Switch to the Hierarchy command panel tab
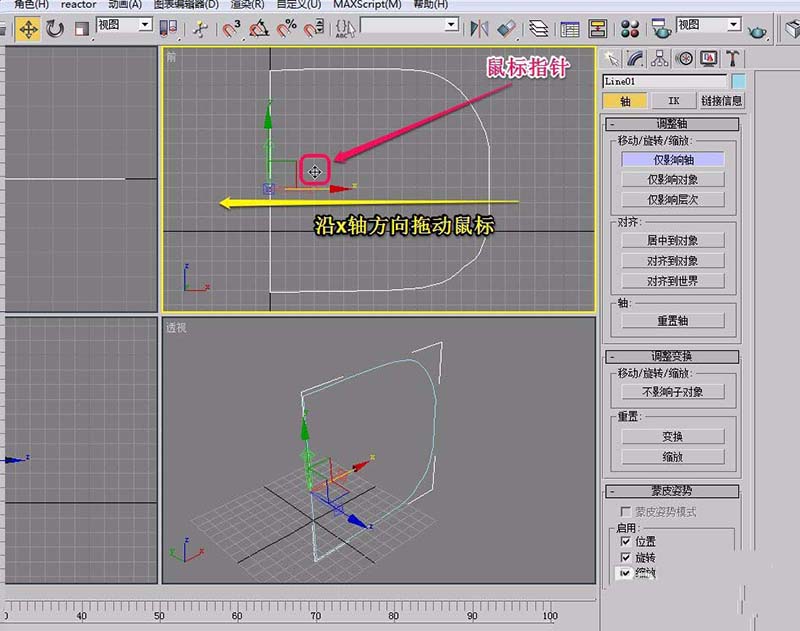This screenshot has width=800, height=631. pyautogui.click(x=660, y=59)
